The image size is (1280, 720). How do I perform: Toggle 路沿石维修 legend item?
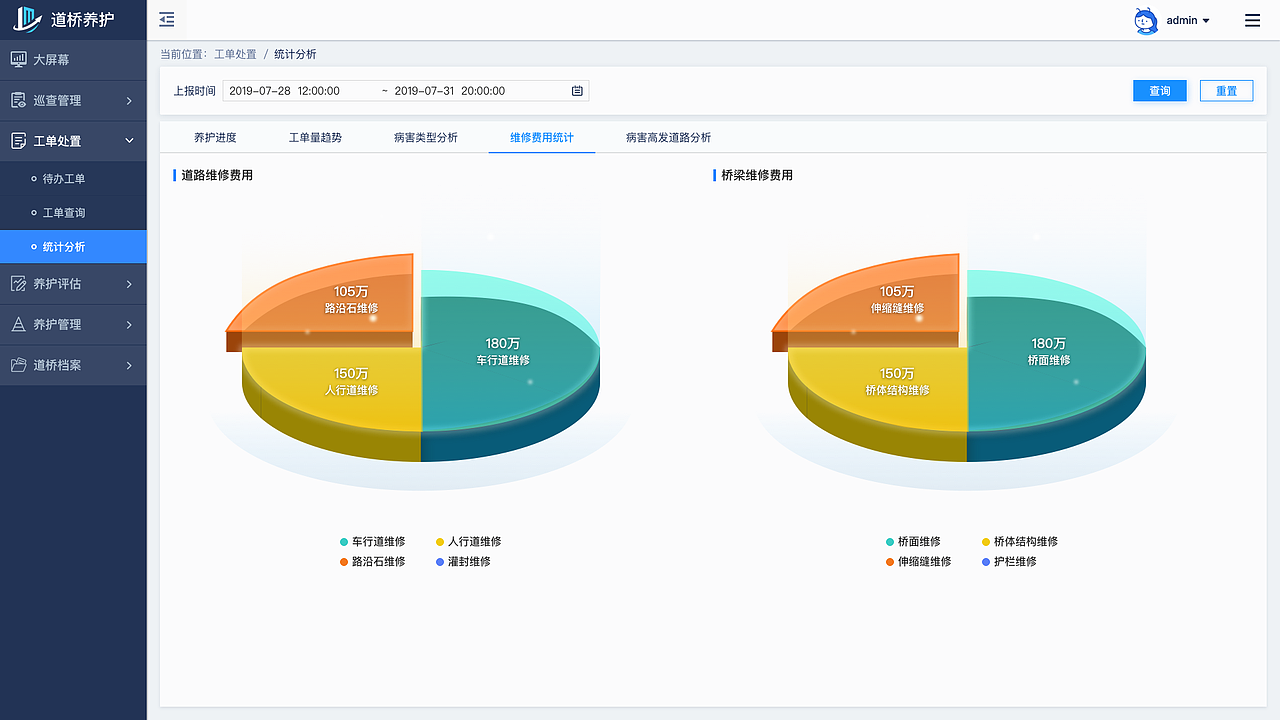tap(372, 561)
